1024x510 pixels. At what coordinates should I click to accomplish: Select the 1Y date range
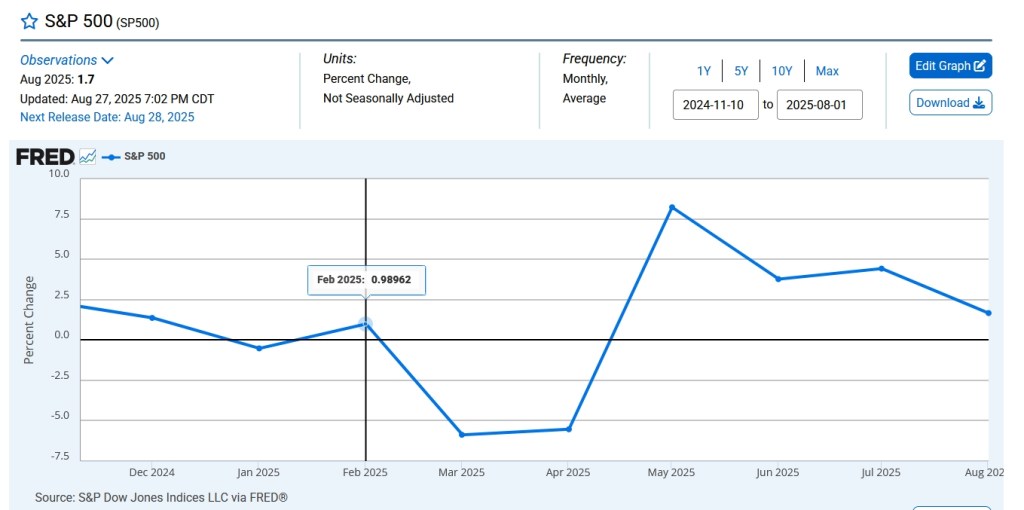(x=704, y=71)
